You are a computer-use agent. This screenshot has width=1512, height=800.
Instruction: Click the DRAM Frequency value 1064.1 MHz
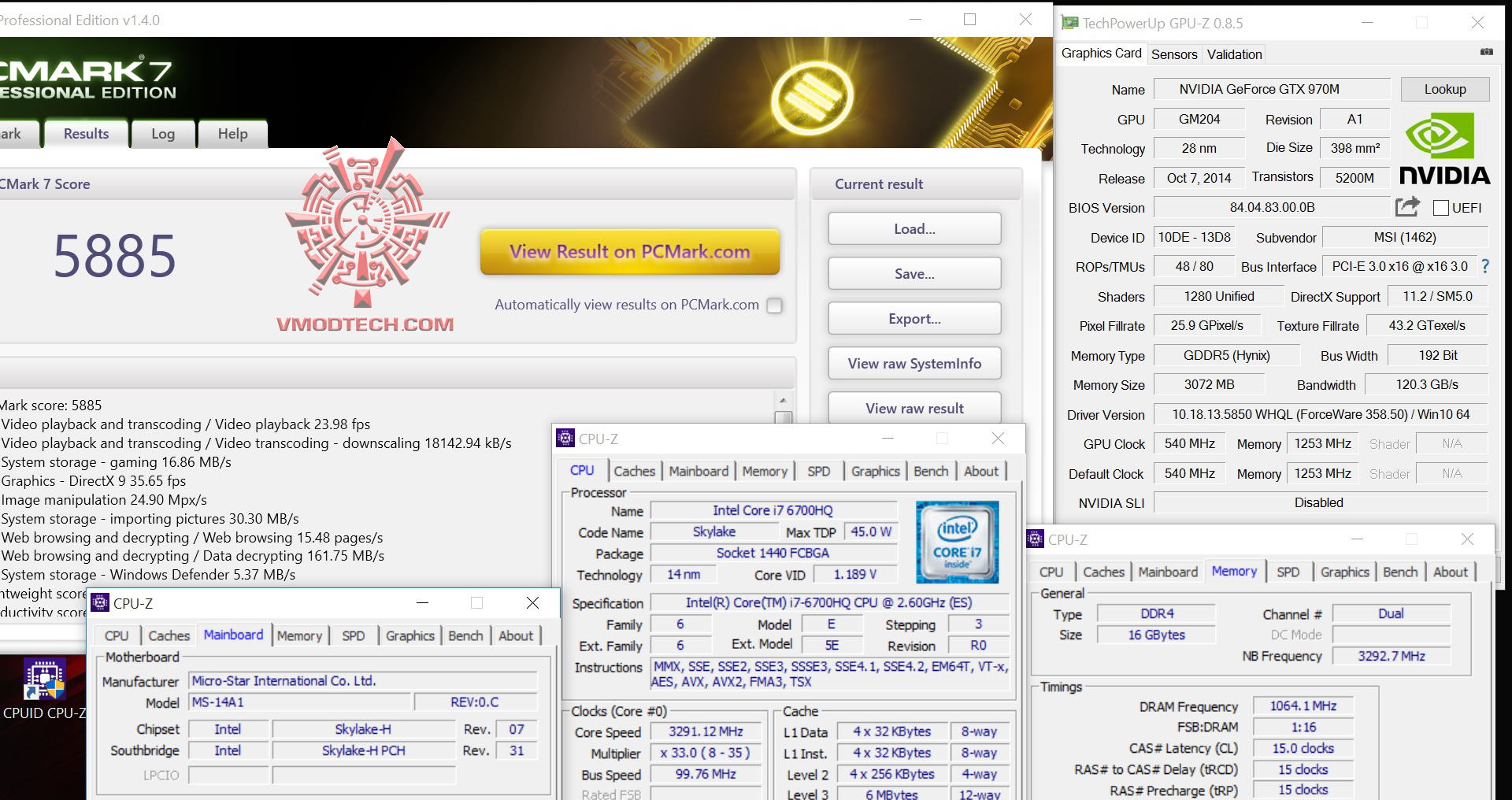(1303, 706)
